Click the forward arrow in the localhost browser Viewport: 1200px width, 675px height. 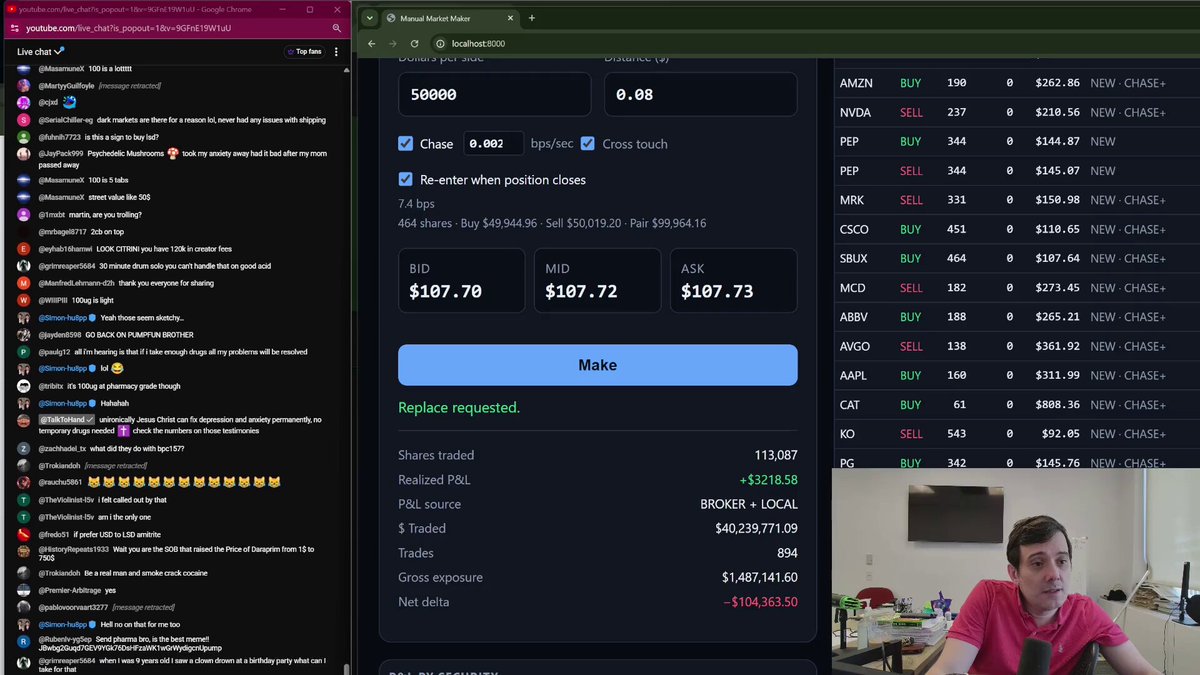[x=393, y=44]
